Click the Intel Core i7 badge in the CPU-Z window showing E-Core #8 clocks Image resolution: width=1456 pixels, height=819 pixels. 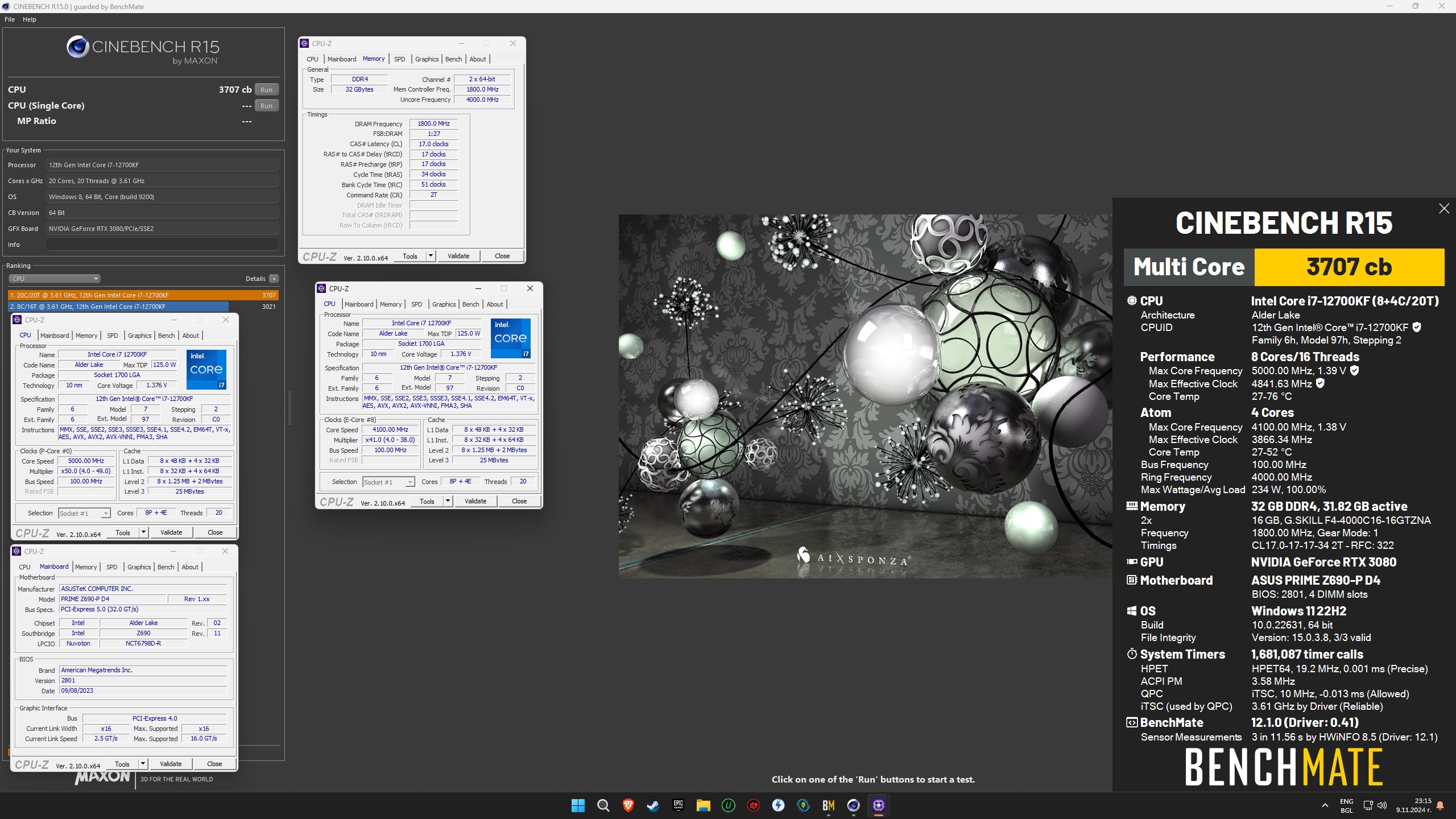click(510, 338)
